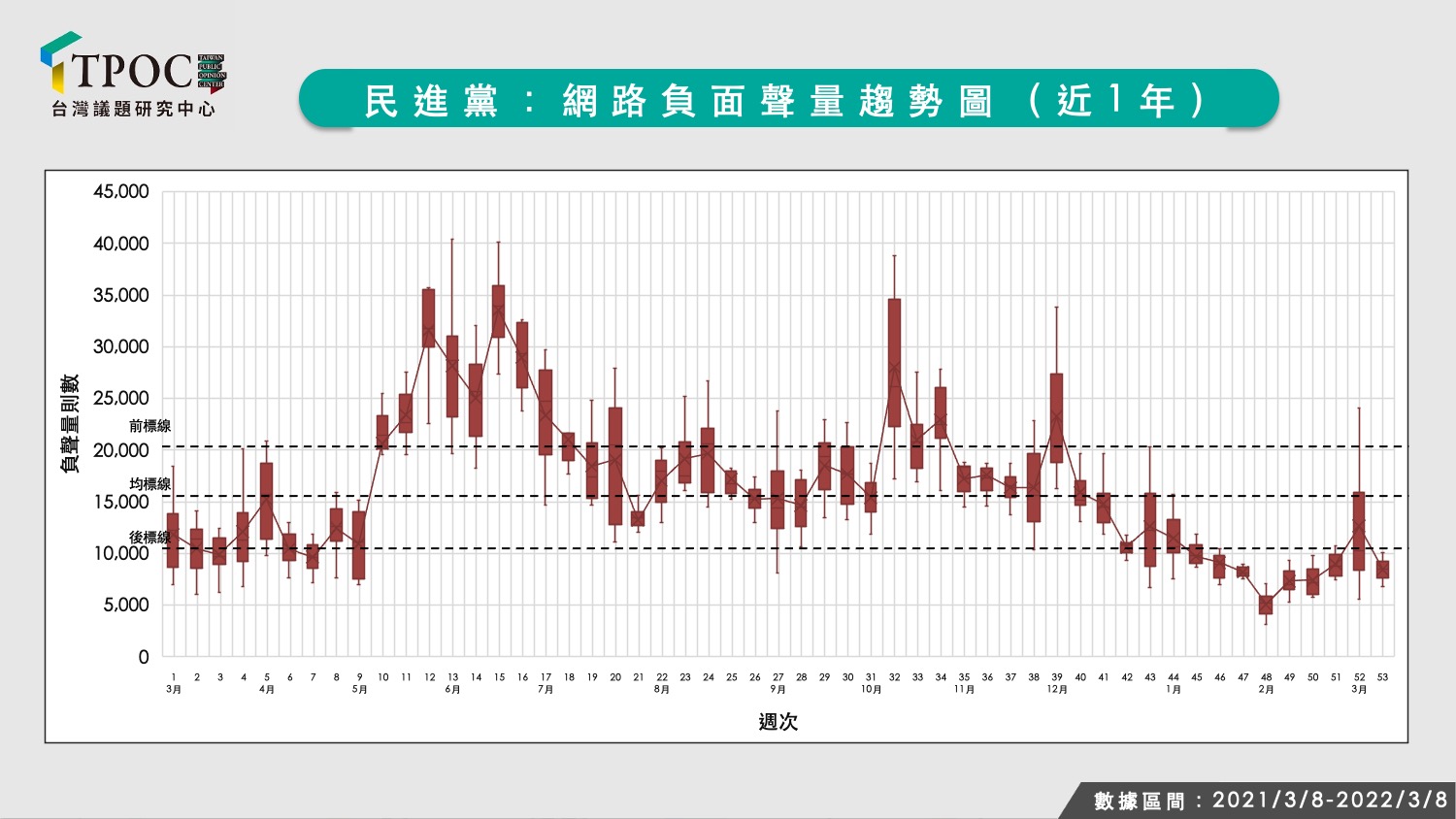The width and height of the screenshot is (1456, 819).
Task: Click the 均標線 dashed line label
Action: (x=149, y=484)
